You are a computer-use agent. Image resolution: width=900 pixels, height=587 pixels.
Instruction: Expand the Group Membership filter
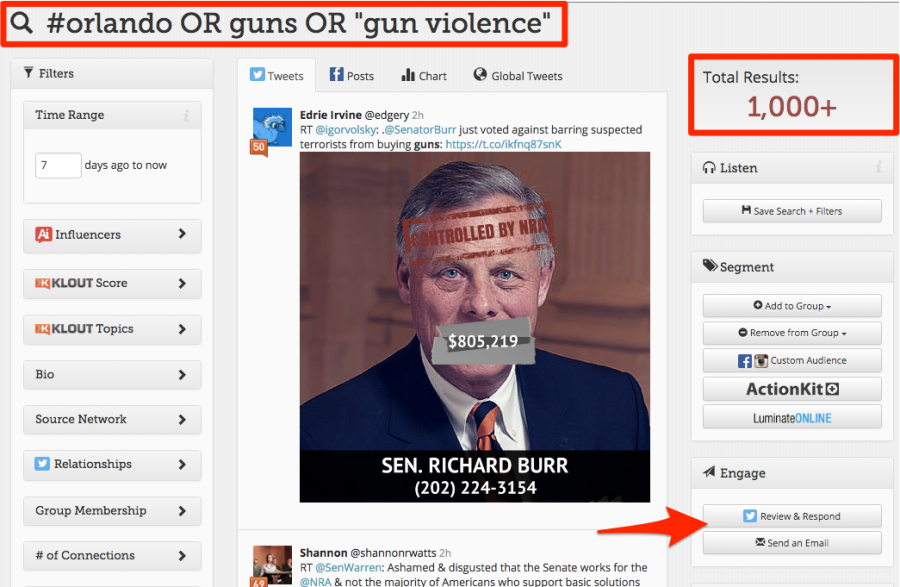(x=112, y=511)
